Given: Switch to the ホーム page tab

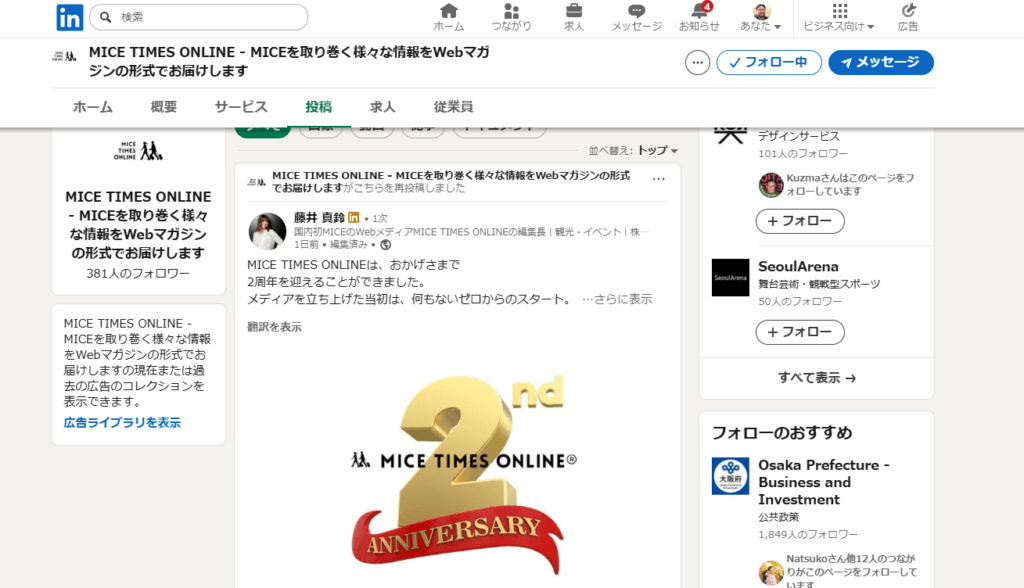Looking at the screenshot, I should (93, 107).
